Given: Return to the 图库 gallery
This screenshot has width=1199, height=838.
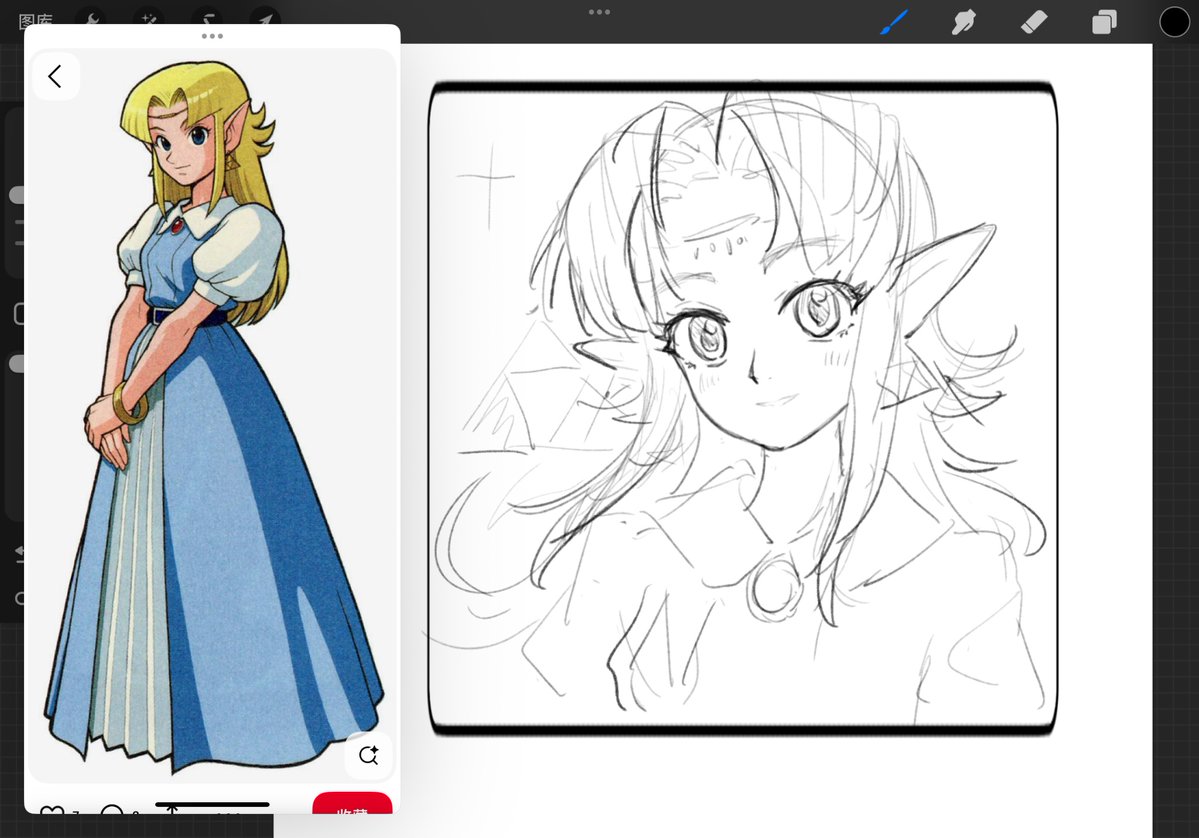Looking at the screenshot, I should point(35,21).
